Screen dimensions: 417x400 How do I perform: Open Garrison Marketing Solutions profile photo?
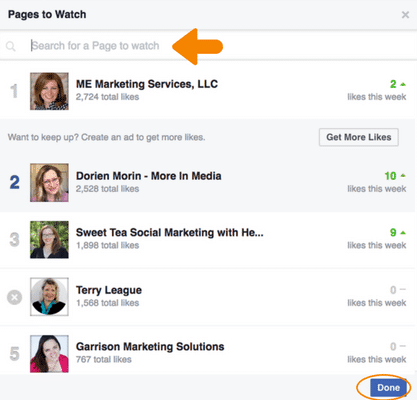click(x=49, y=354)
